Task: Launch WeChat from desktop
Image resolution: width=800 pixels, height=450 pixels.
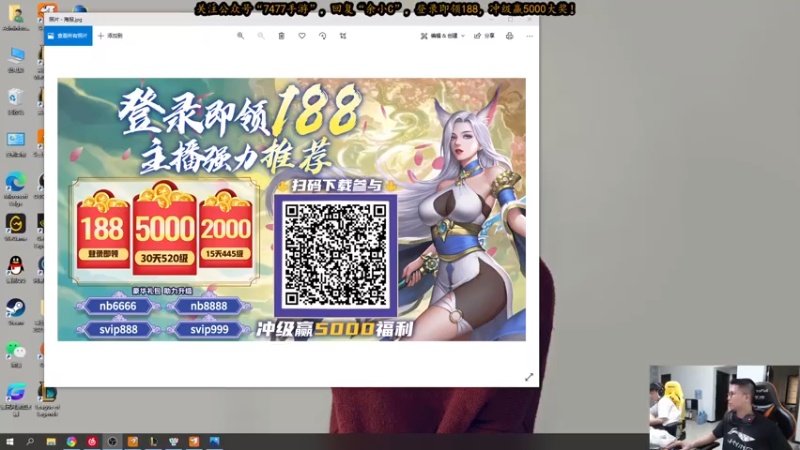Action: tap(16, 354)
